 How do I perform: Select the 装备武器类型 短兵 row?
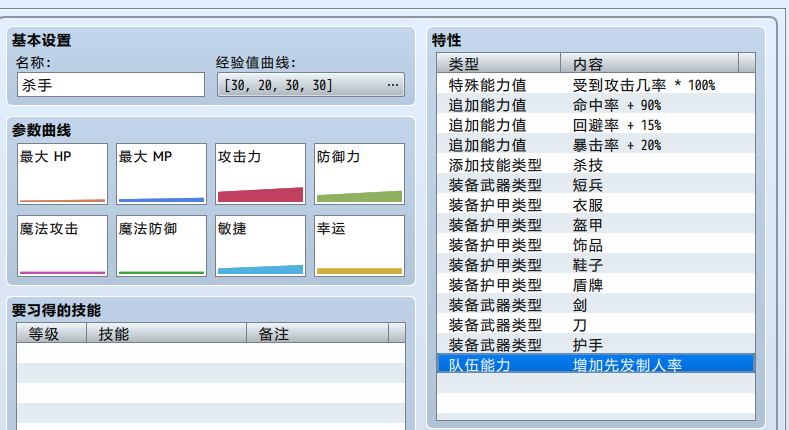pos(596,185)
